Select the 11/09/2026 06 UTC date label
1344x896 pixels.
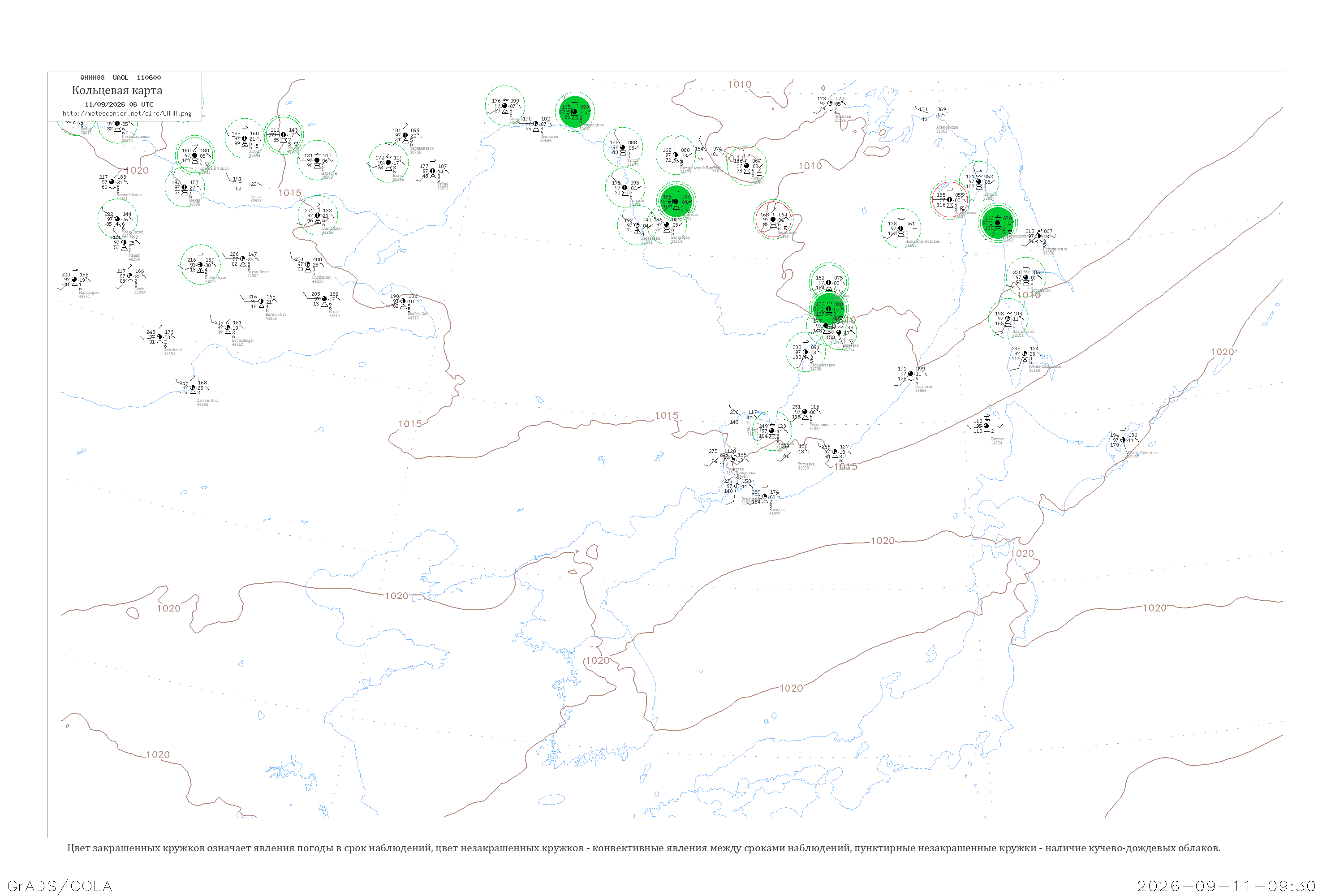tap(119, 104)
